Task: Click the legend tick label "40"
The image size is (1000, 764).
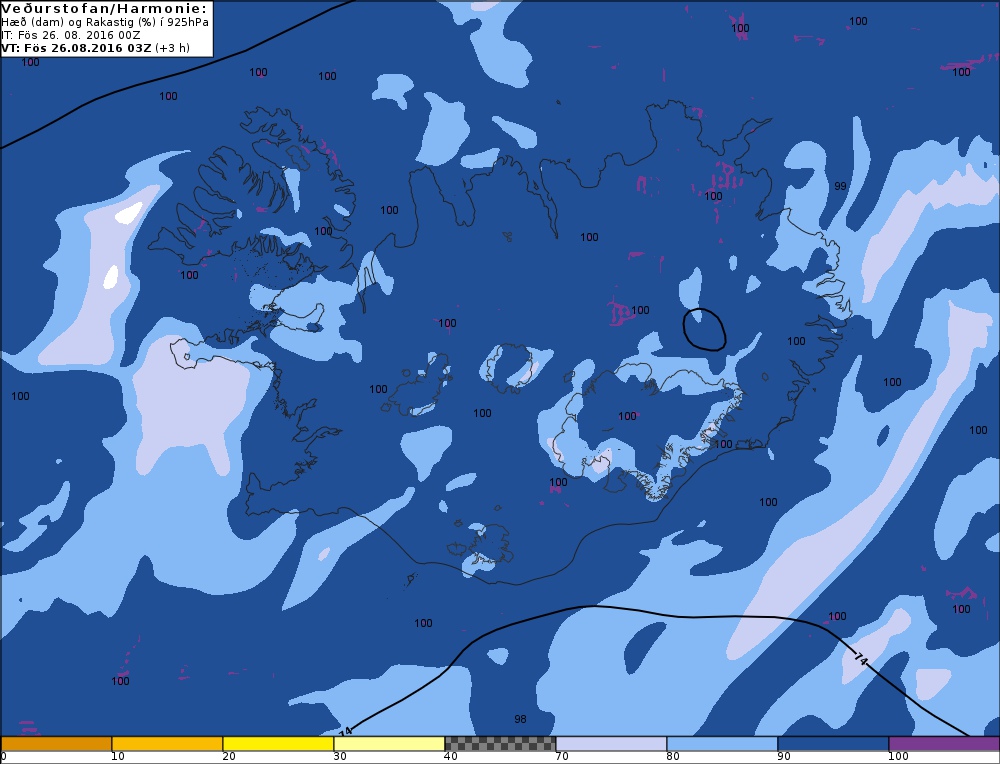Action: coord(451,757)
